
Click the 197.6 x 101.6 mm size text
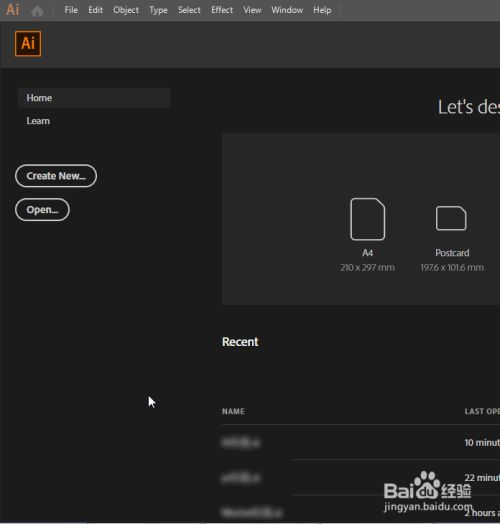pyautogui.click(x=452, y=268)
